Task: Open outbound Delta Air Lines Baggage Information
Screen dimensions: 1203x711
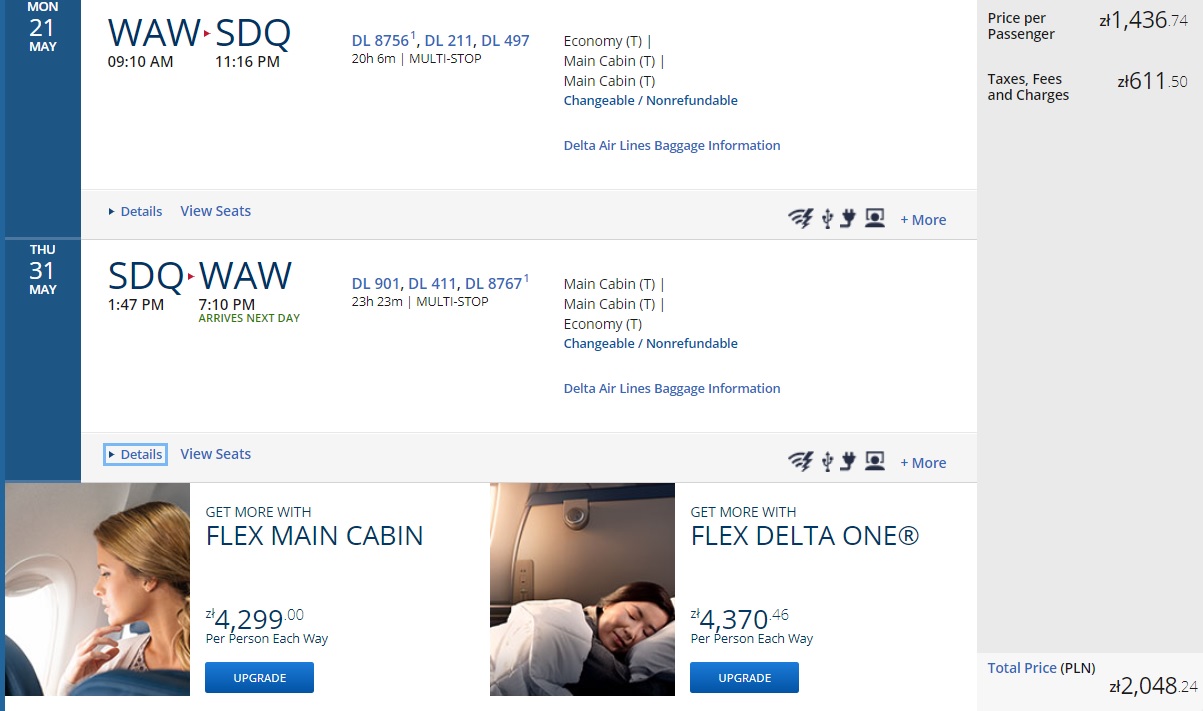Action: (x=672, y=145)
